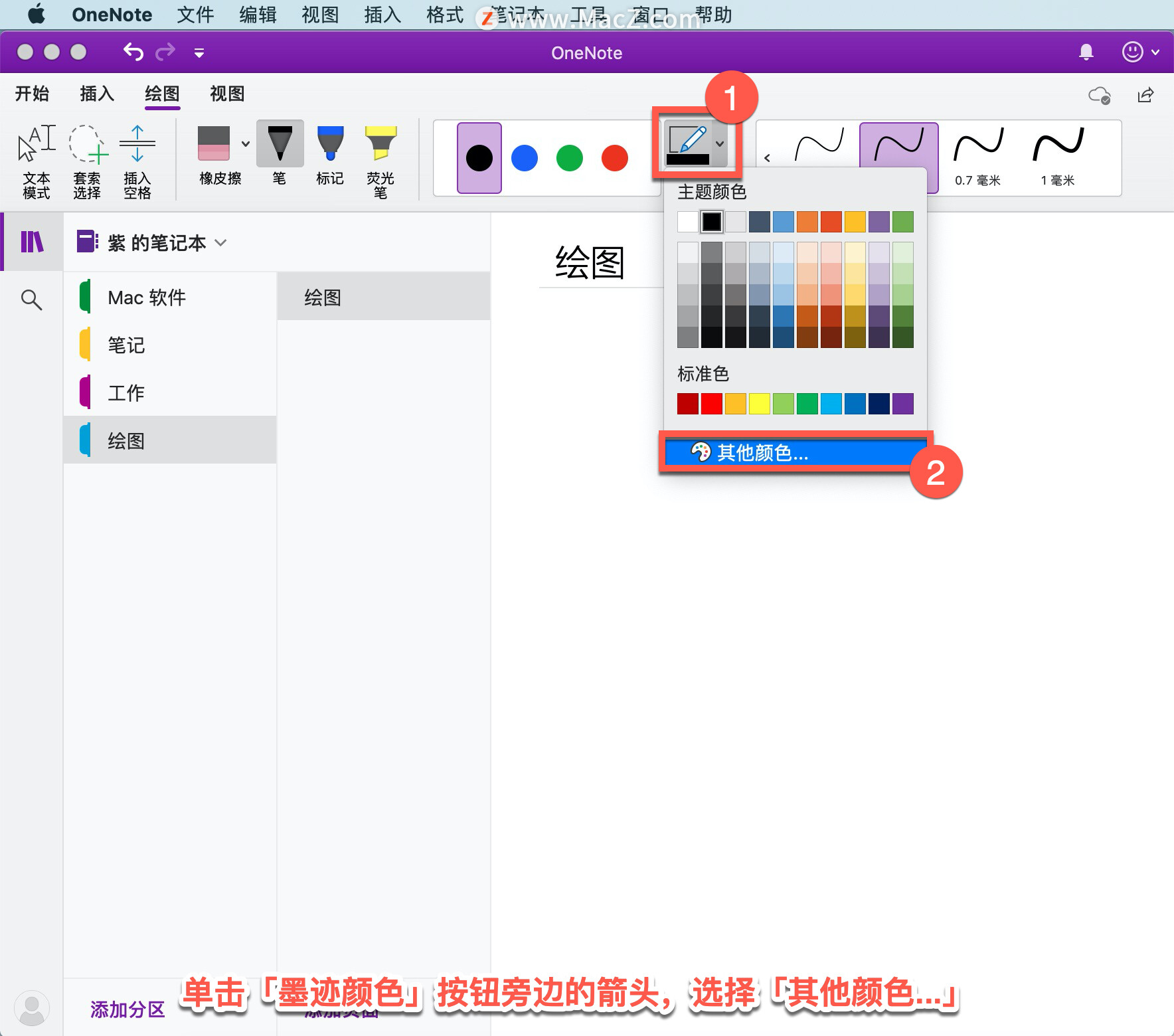Image resolution: width=1174 pixels, height=1036 pixels.
Task: Select the Highlighter tool
Action: point(380,161)
